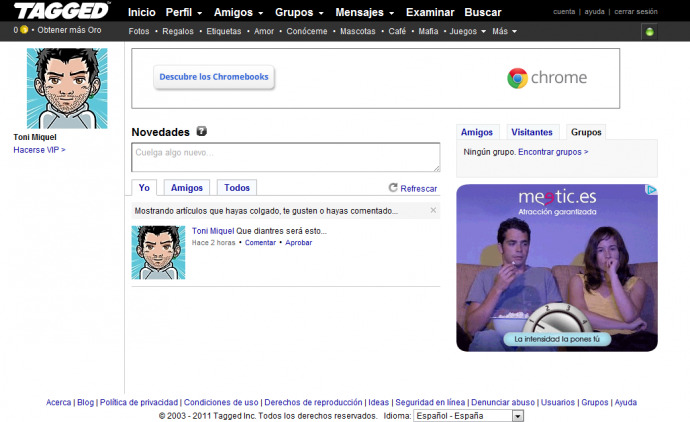
Task: Switch to the Visitantes tab
Action: pyautogui.click(x=531, y=132)
